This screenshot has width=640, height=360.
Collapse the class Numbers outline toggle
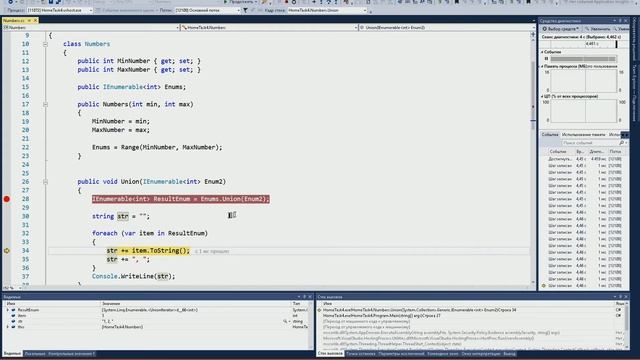pos(45,44)
